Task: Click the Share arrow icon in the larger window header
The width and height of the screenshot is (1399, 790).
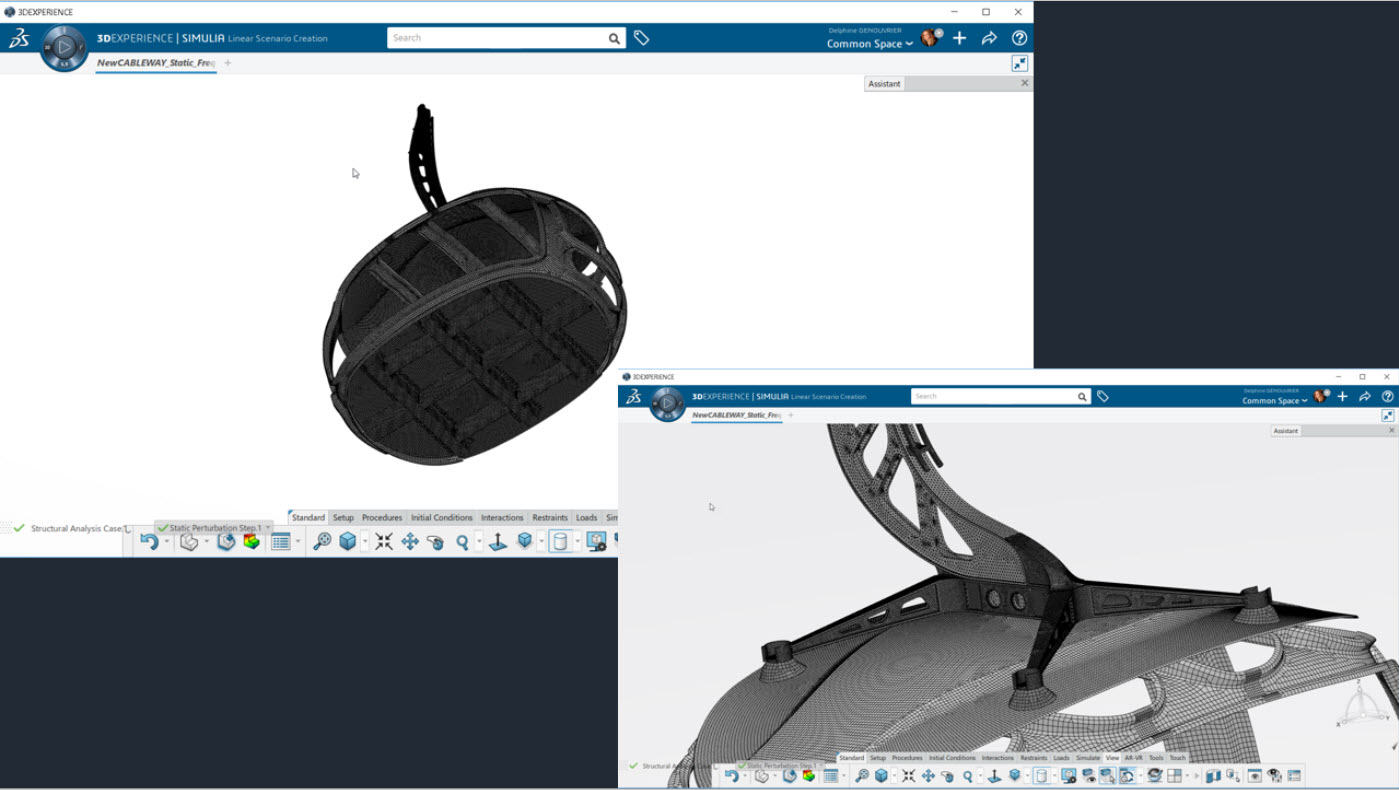Action: point(989,38)
